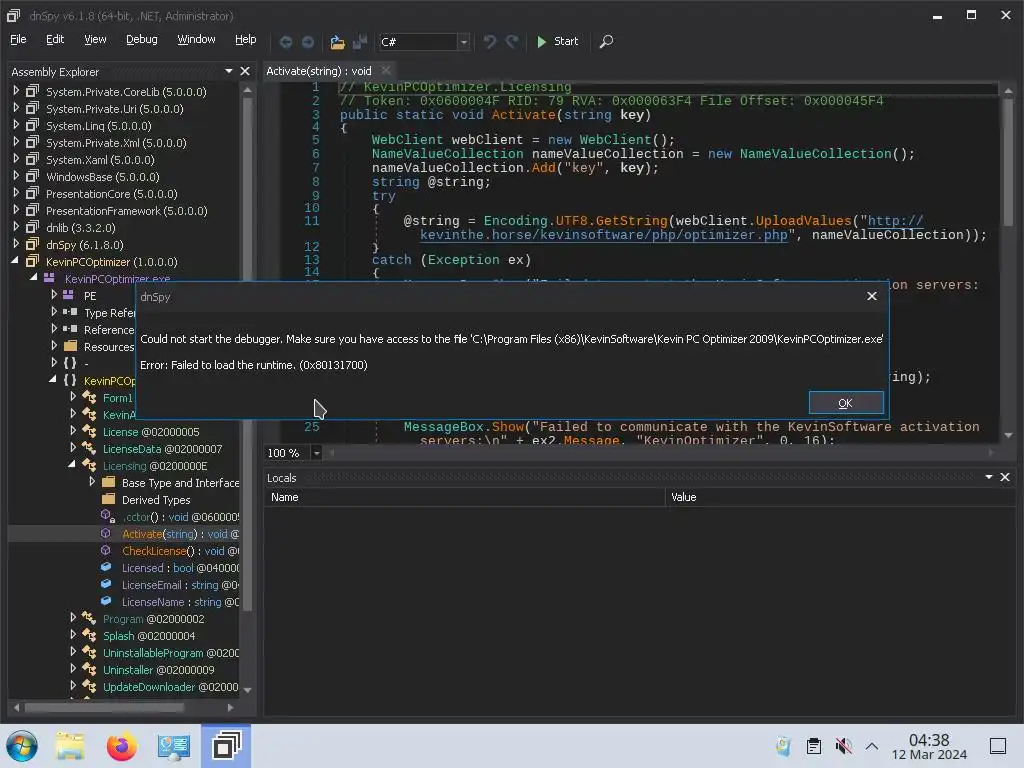The image size is (1024, 768).
Task: Close the Assembly Explorer panel
Action: point(245,71)
